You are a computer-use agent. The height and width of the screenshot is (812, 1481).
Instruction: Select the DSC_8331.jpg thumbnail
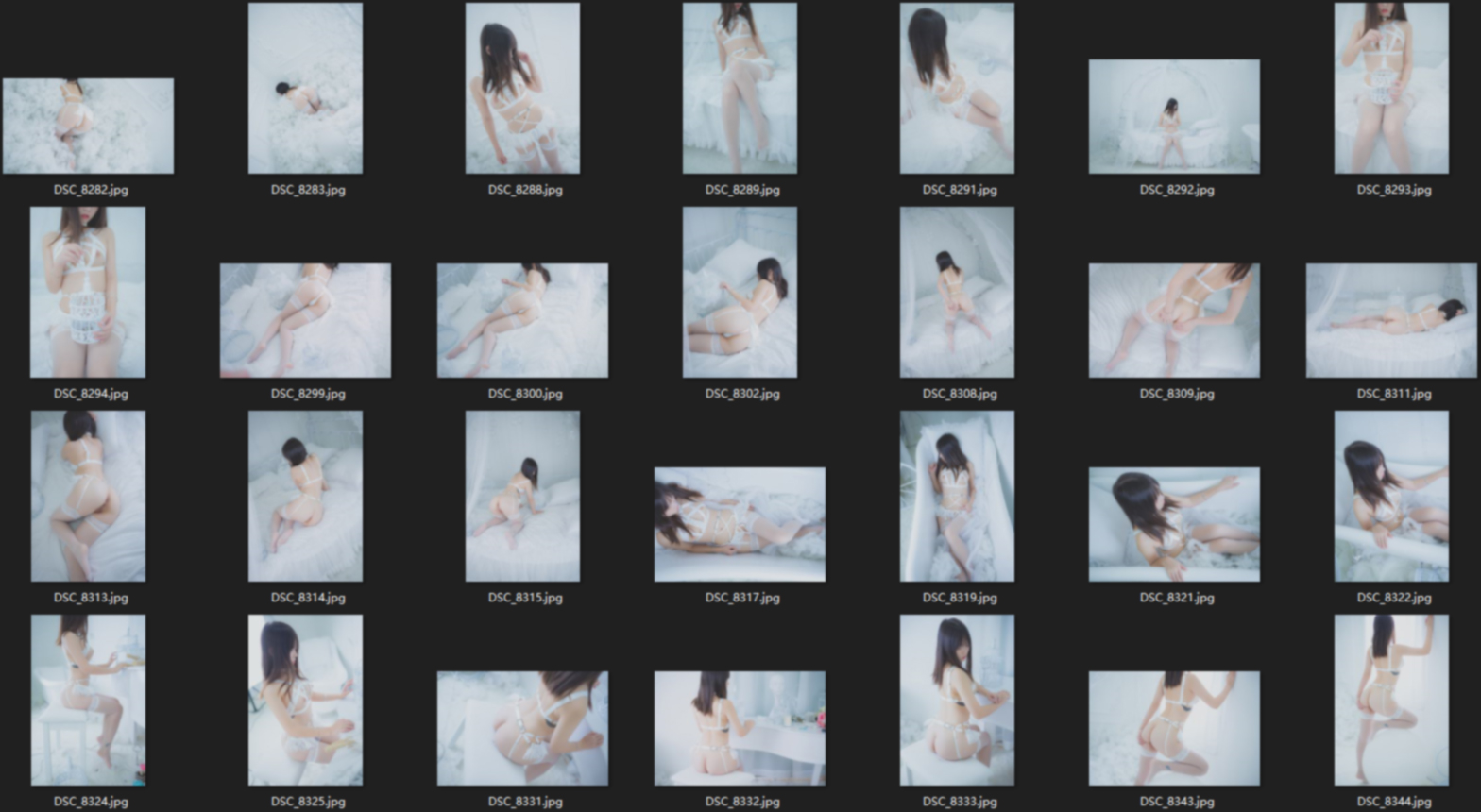pyautogui.click(x=522, y=728)
